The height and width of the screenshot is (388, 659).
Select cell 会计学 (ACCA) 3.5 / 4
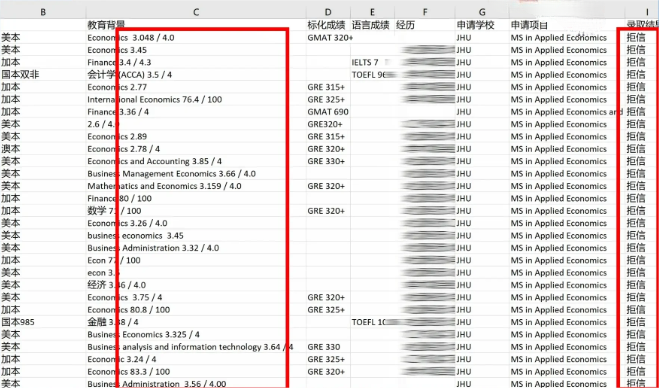point(196,75)
